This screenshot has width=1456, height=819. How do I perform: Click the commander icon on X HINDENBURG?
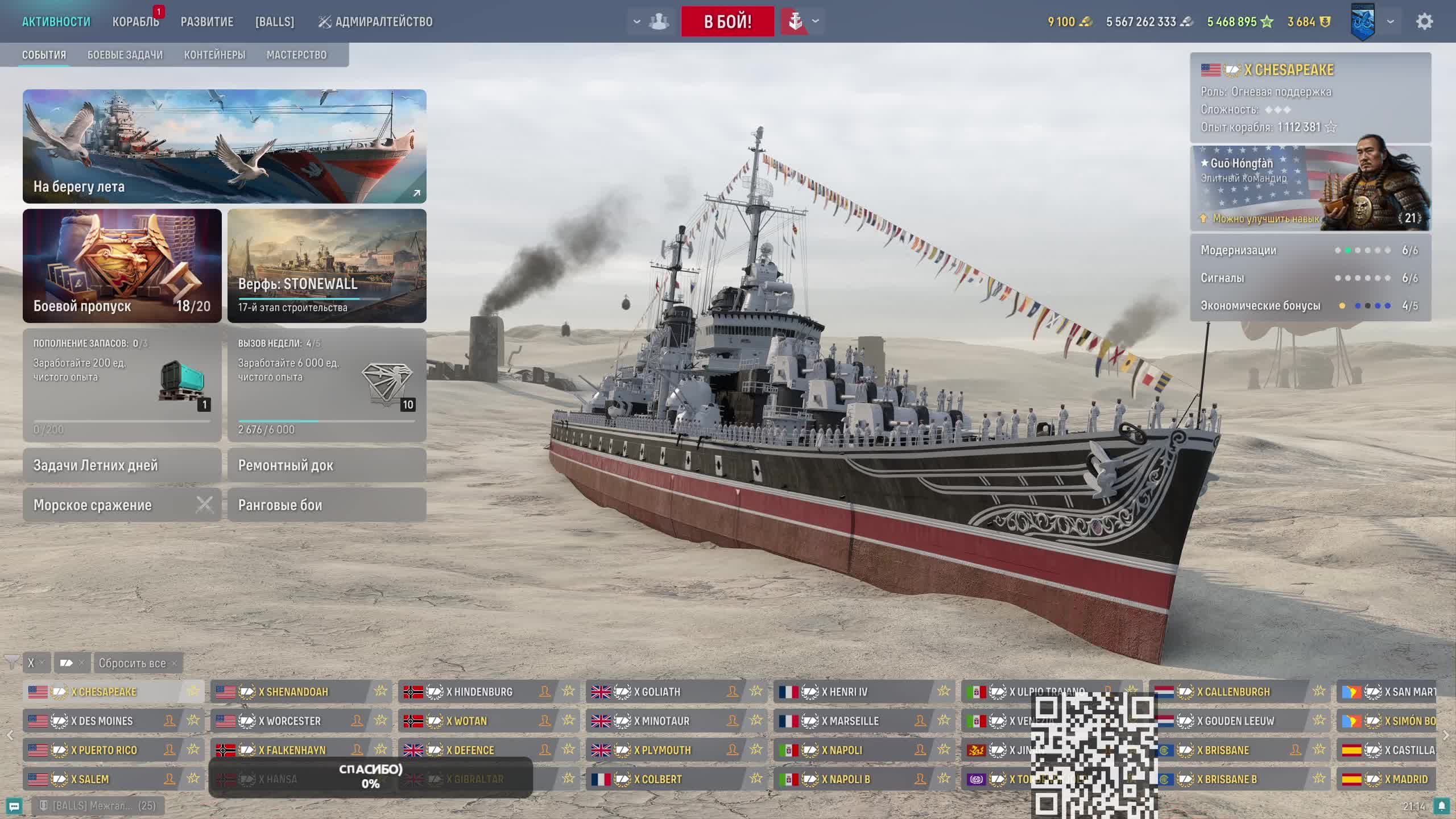click(x=545, y=692)
